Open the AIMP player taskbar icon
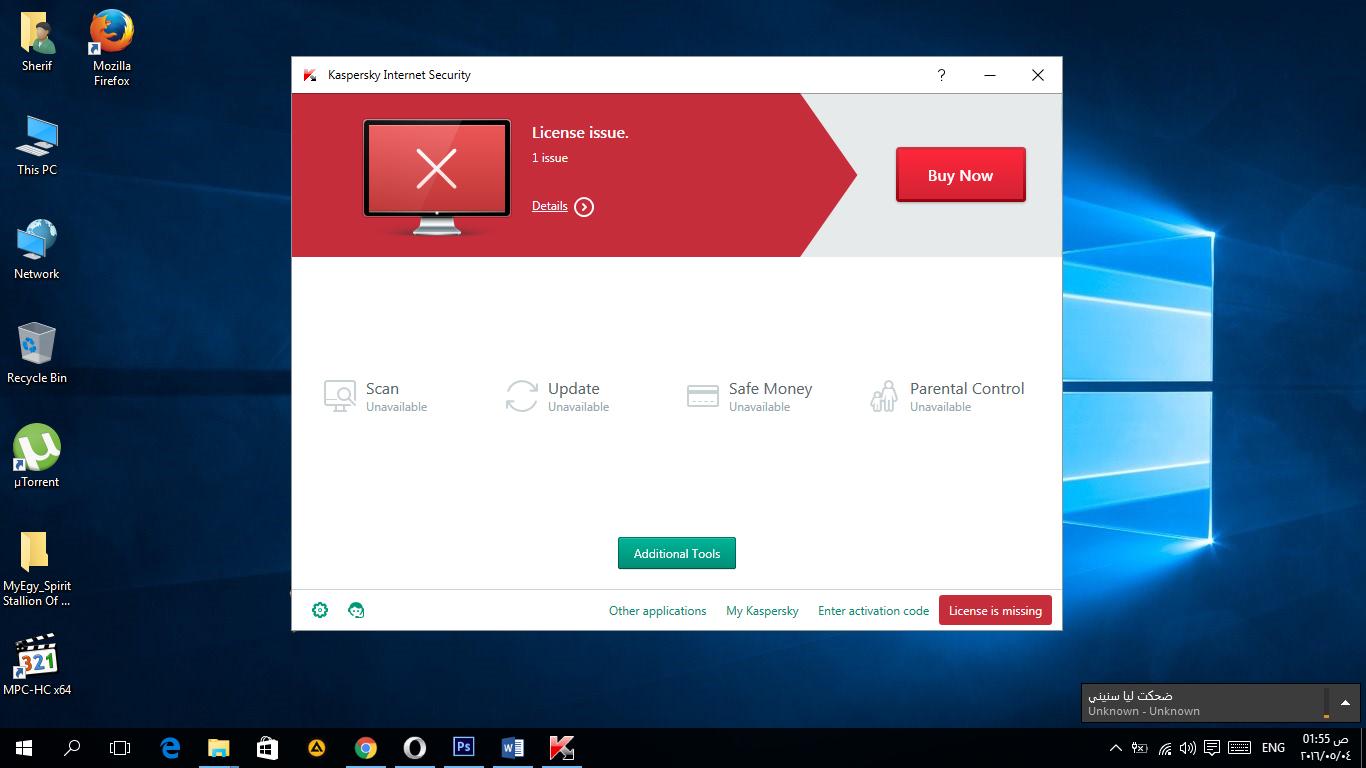The height and width of the screenshot is (768, 1366). (316, 747)
